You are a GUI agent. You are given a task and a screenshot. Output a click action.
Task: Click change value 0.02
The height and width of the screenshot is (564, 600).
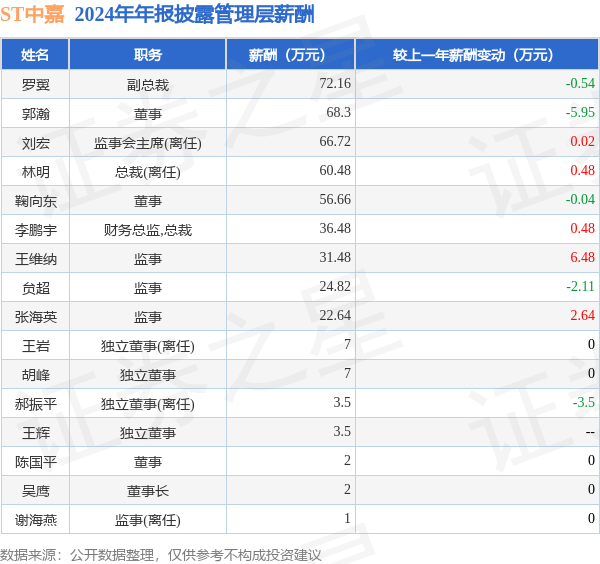(582, 141)
